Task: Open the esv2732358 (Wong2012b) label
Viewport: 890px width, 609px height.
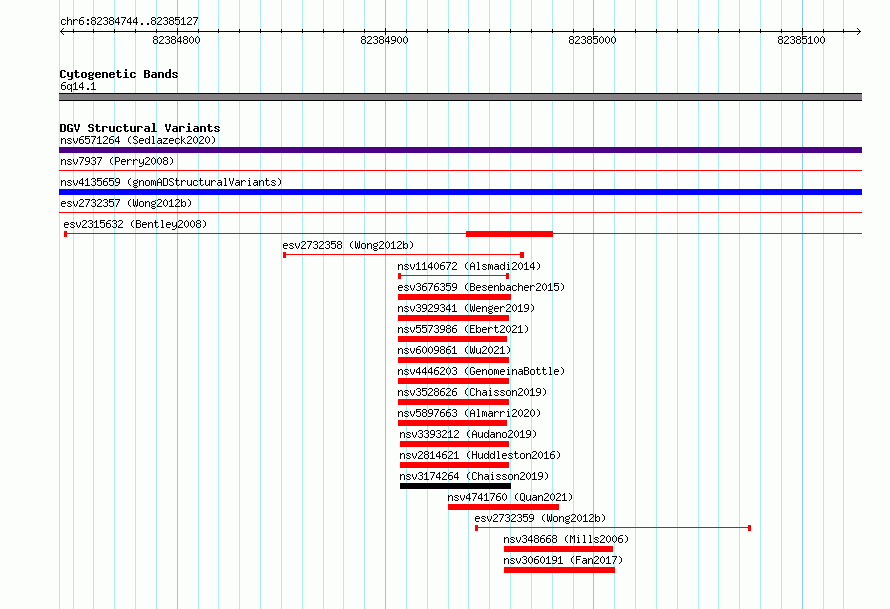Action: (x=348, y=245)
